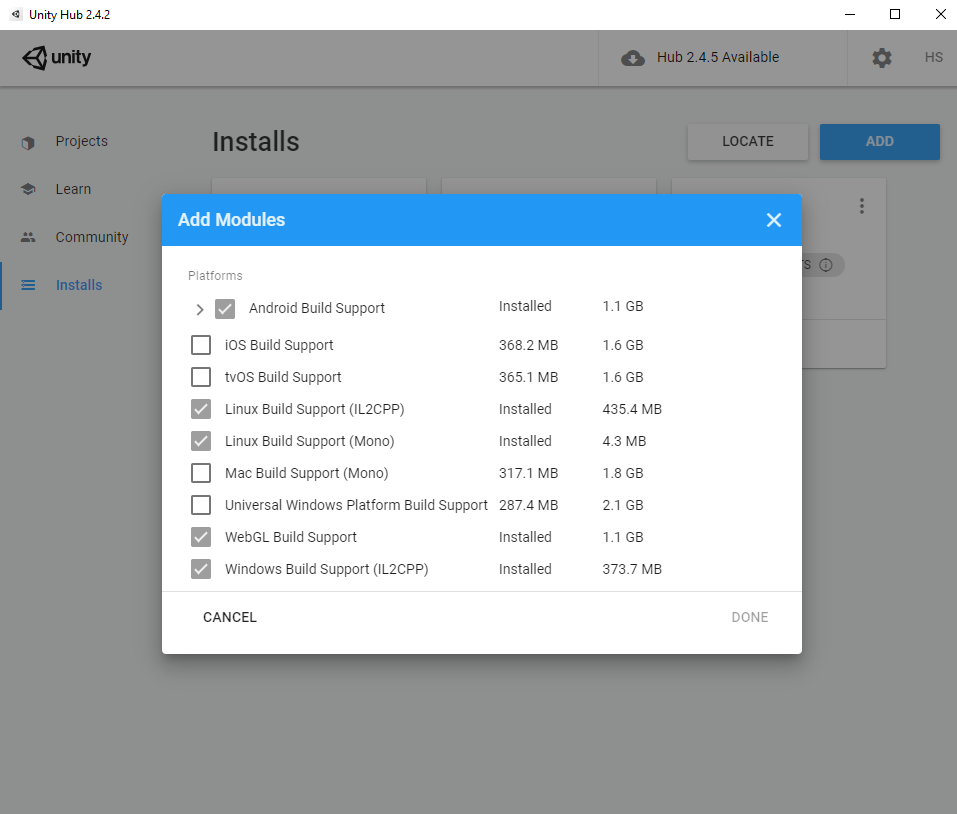The height and width of the screenshot is (814, 957).
Task: Select Installs in sidebar
Action: click(79, 285)
